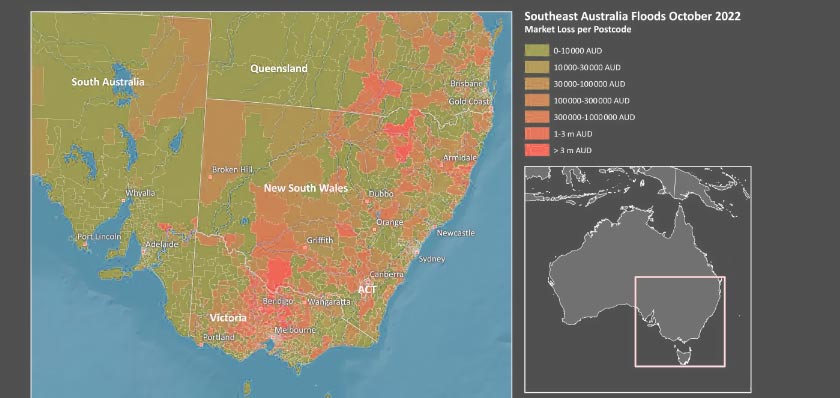Screen dimensions: 840x398
Task: Click the Dubbo city marker
Action: click(x=367, y=201)
